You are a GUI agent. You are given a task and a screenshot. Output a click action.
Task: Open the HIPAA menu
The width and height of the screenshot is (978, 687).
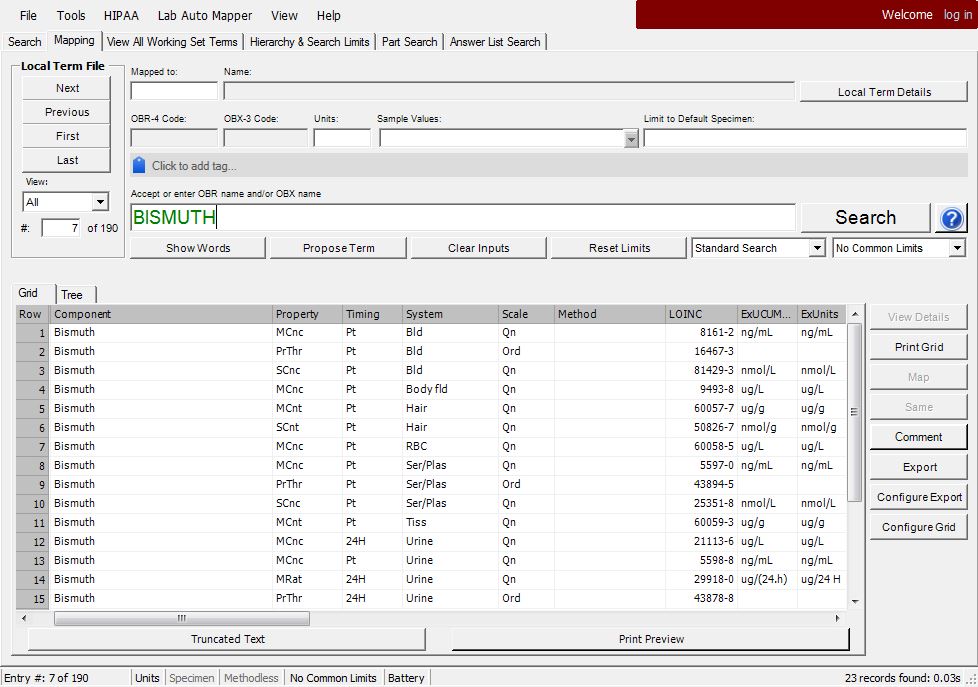[x=121, y=16]
